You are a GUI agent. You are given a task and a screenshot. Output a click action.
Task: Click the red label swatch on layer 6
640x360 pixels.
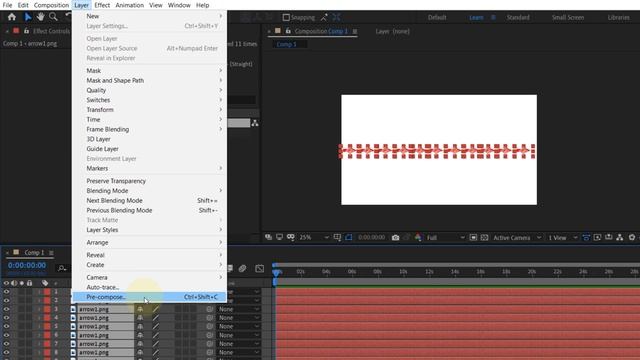coord(47,335)
